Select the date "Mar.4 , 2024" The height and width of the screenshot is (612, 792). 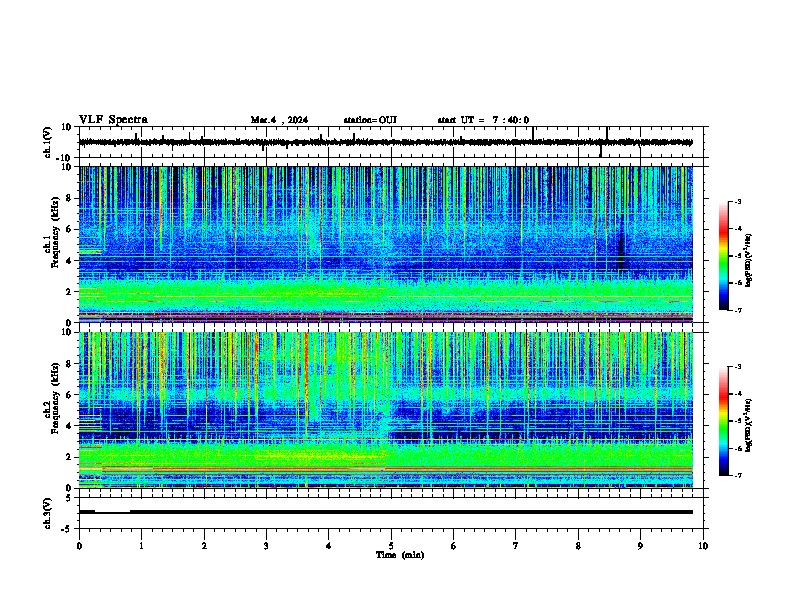click(279, 120)
